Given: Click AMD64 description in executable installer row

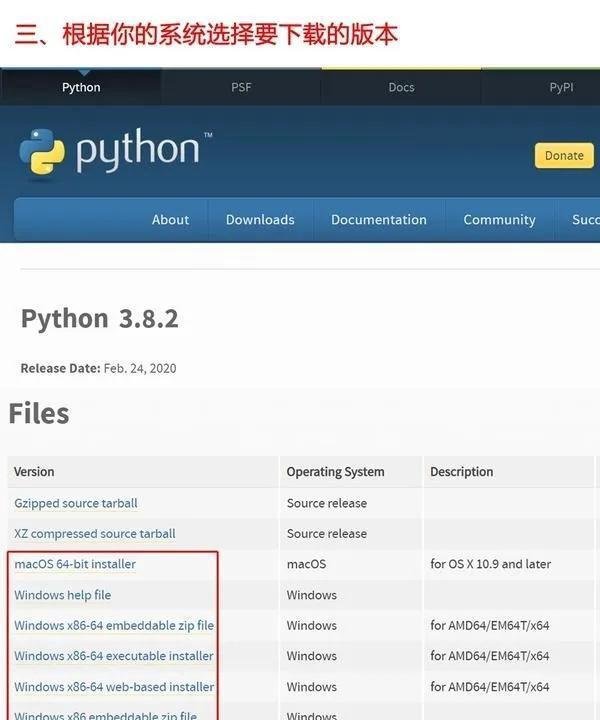Looking at the screenshot, I should (x=489, y=656).
